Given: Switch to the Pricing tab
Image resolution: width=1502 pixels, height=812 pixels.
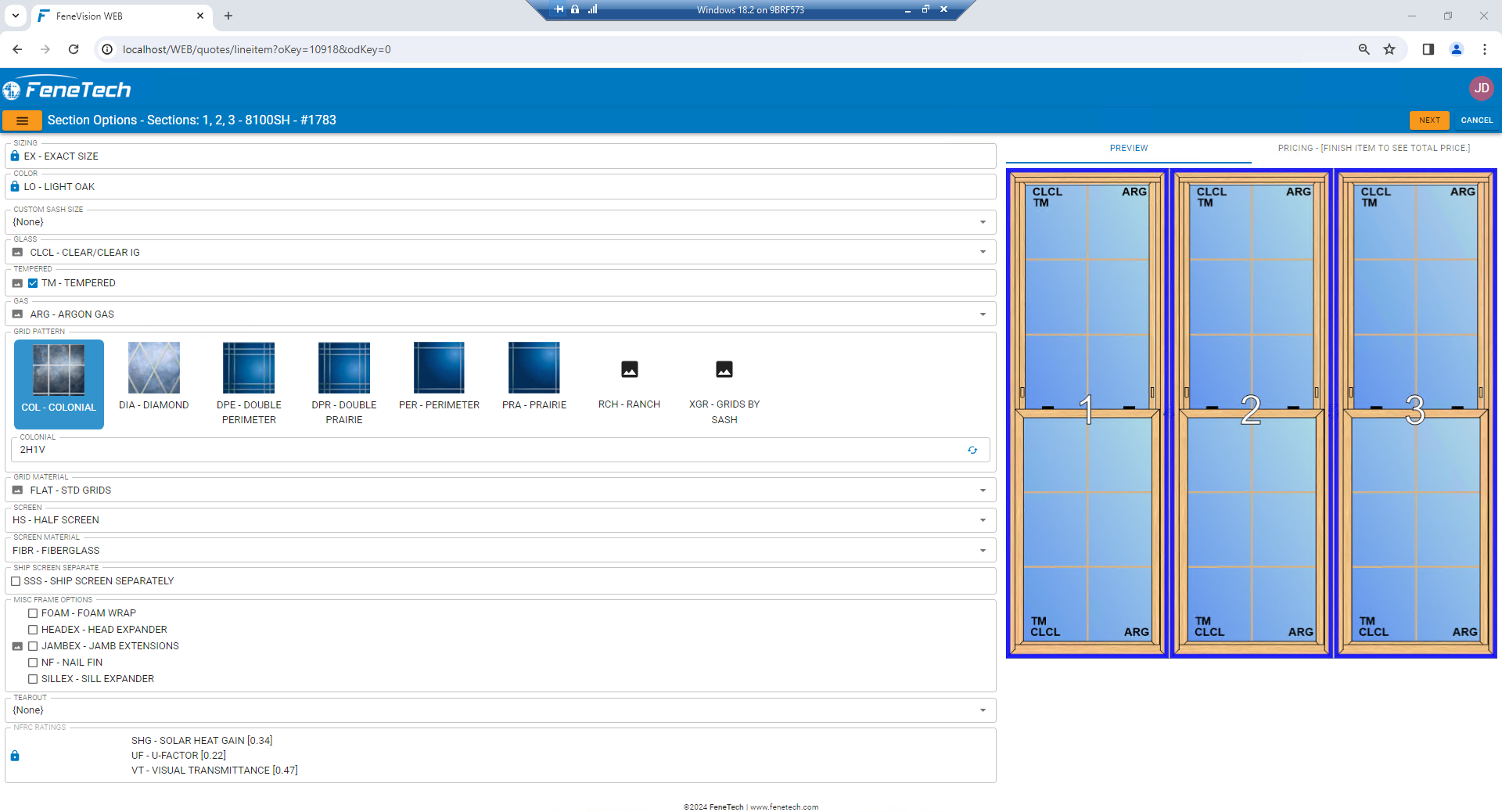Looking at the screenshot, I should coord(1374,148).
